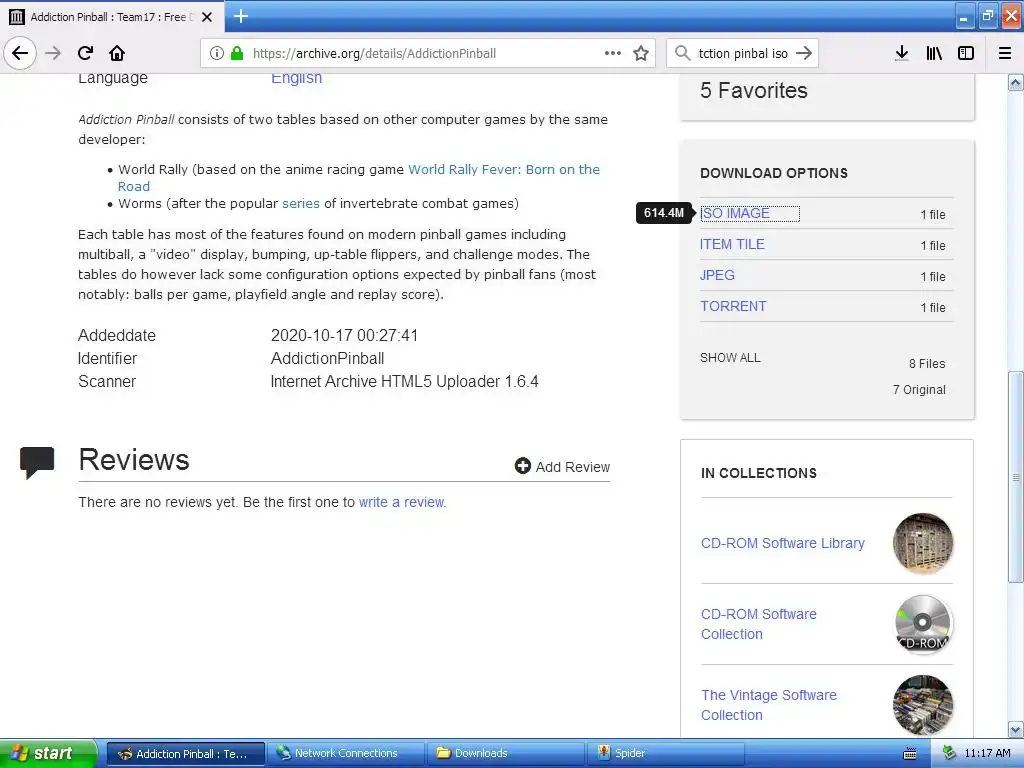Click CD-ROM Software Library thumbnail
Screen dimensions: 1024x768
tap(923, 543)
